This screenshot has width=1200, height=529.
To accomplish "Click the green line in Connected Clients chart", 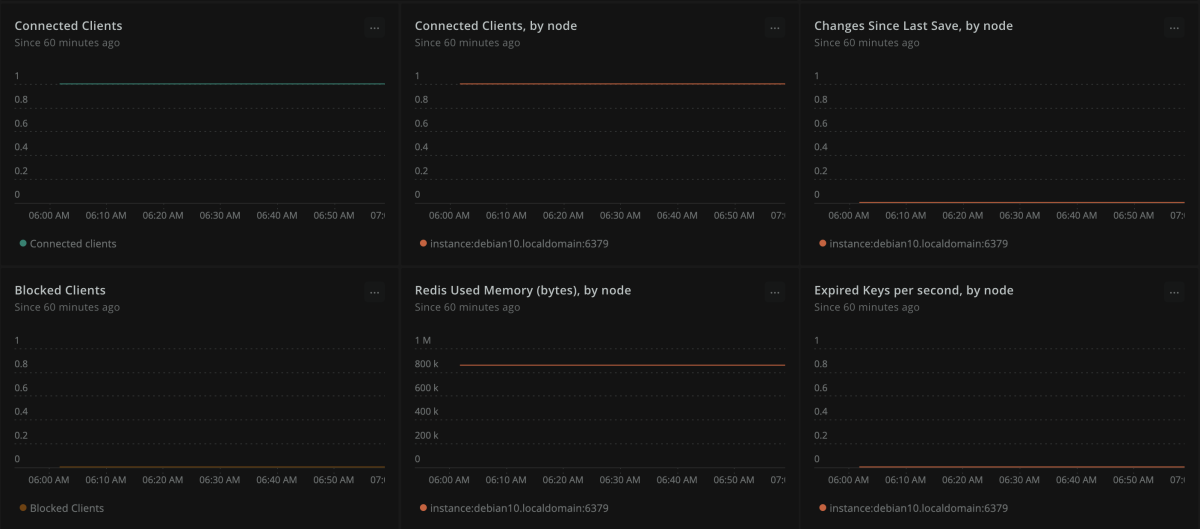I will tap(220, 84).
